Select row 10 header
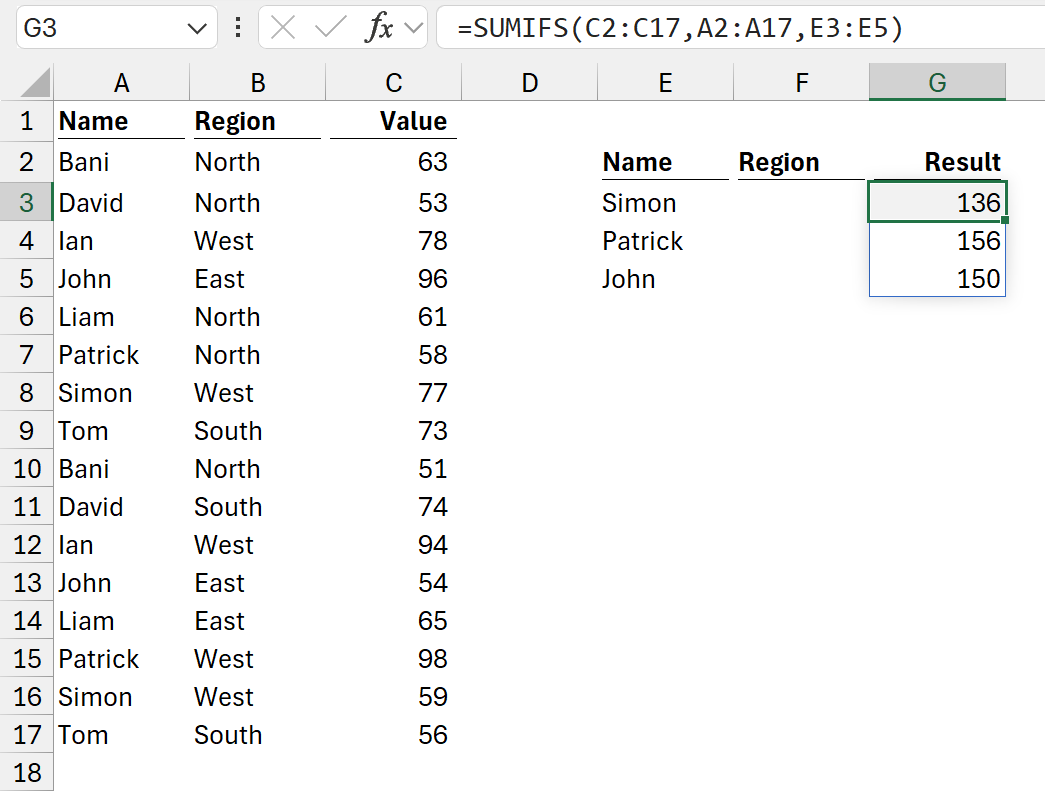Image resolution: width=1045 pixels, height=791 pixels. pos(26,469)
